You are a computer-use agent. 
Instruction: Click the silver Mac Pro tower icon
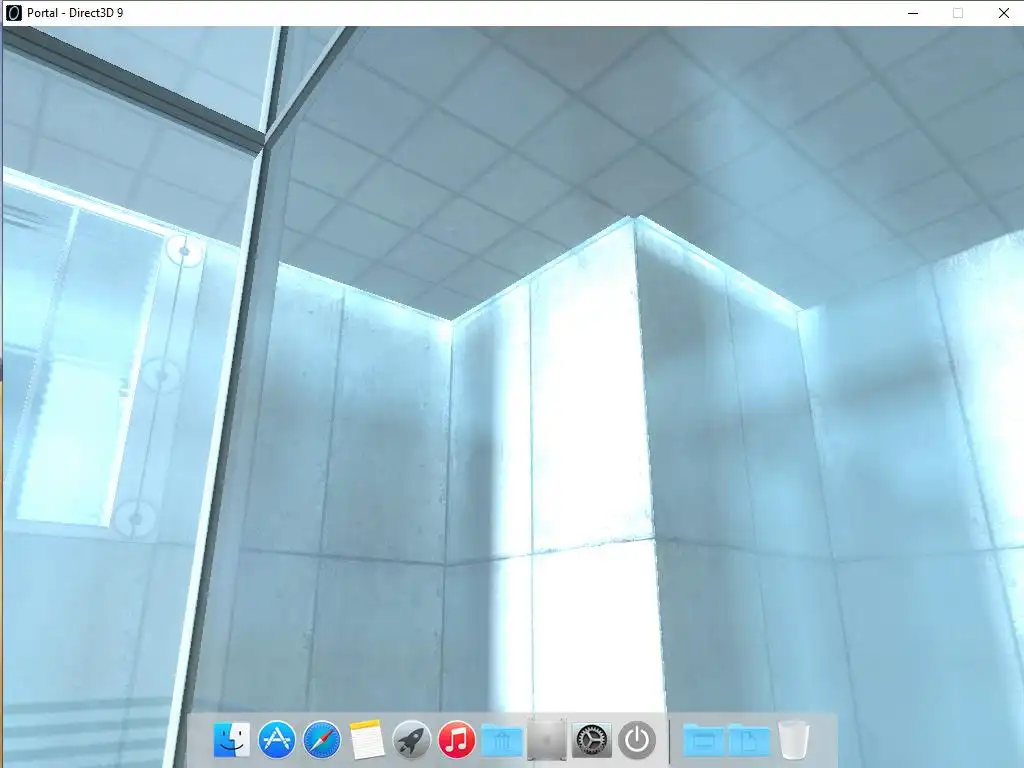[x=547, y=740]
